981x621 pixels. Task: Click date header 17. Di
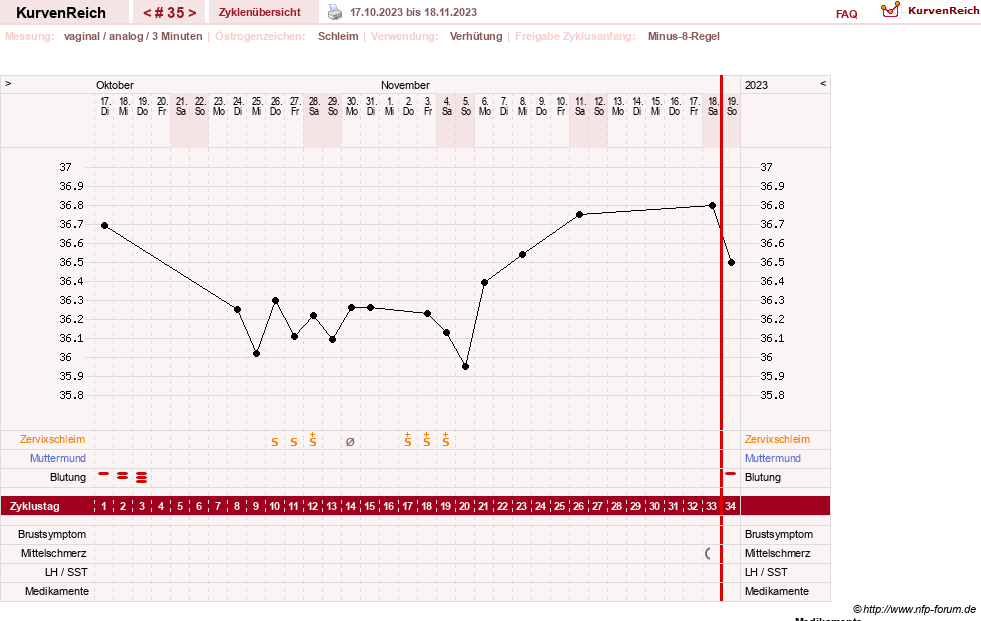(104, 106)
